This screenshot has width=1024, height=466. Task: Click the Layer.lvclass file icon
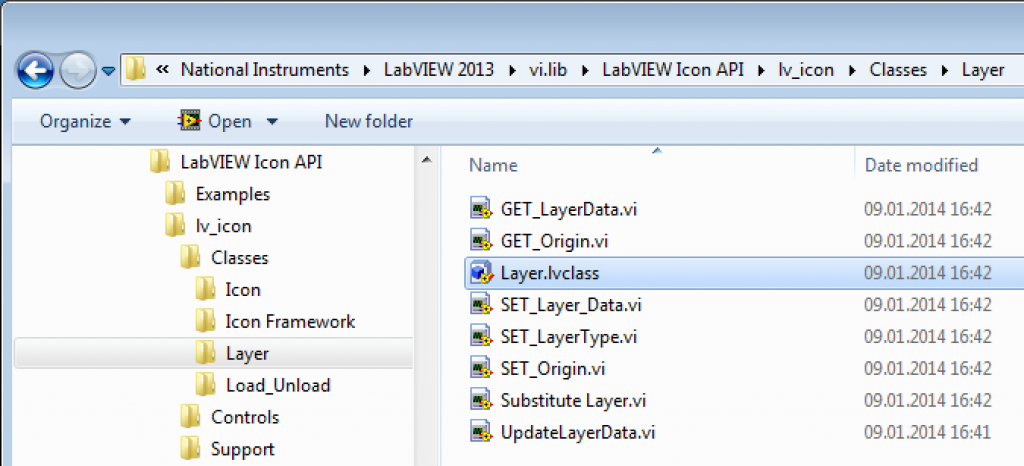click(481, 273)
